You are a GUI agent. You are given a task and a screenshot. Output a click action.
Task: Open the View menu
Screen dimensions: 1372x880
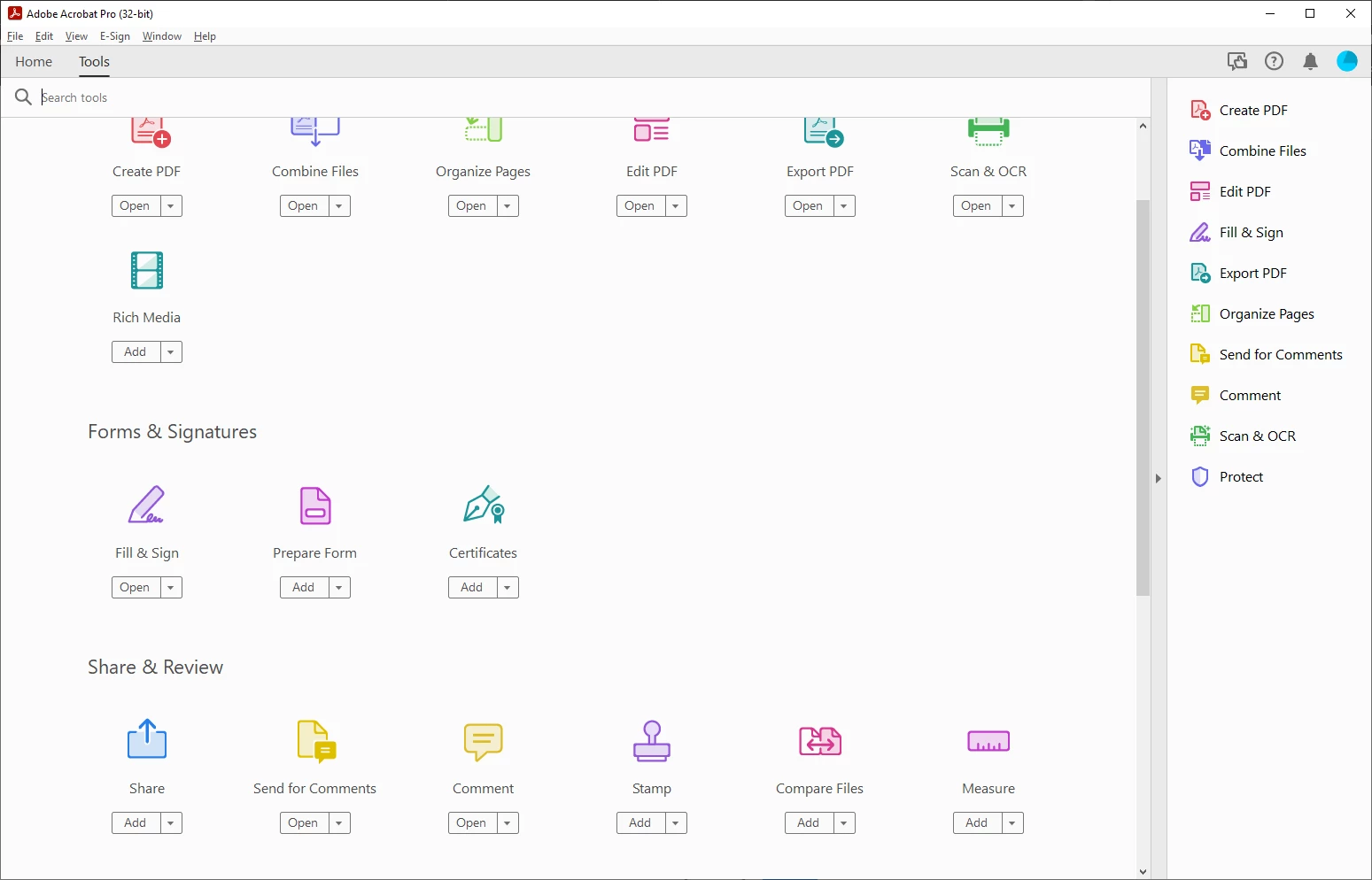(x=76, y=36)
